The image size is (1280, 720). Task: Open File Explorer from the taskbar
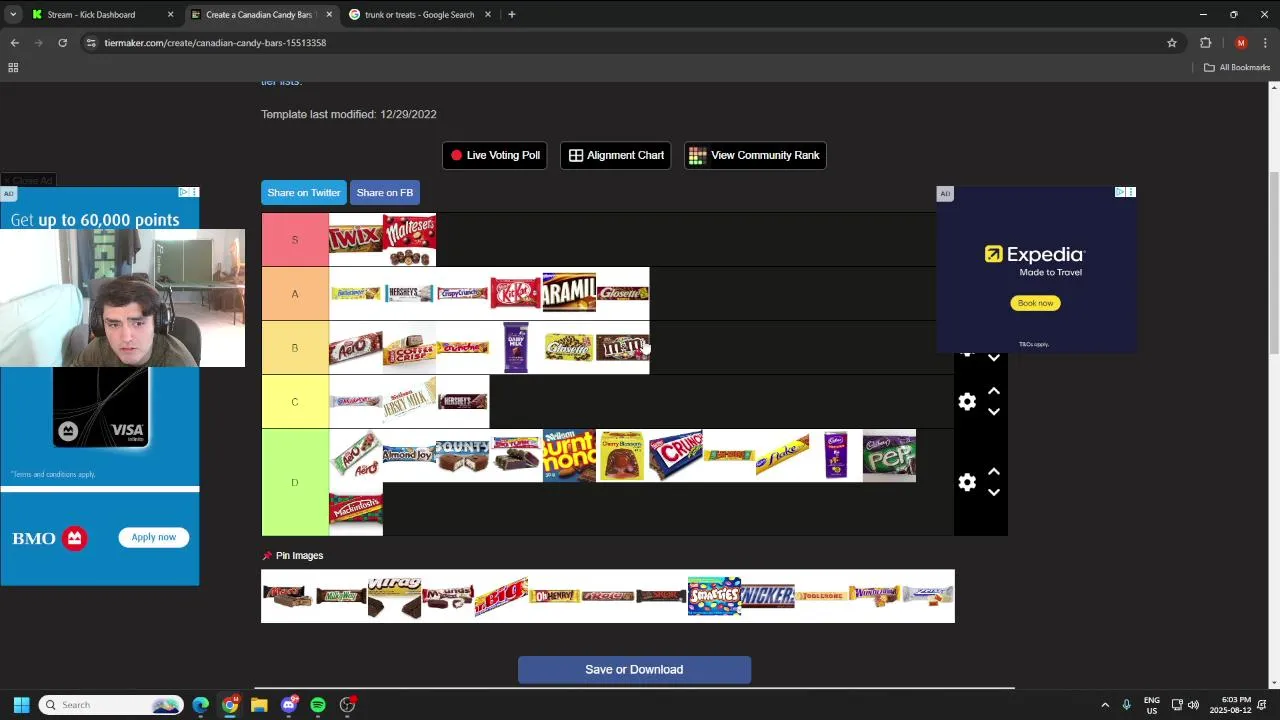click(x=259, y=705)
